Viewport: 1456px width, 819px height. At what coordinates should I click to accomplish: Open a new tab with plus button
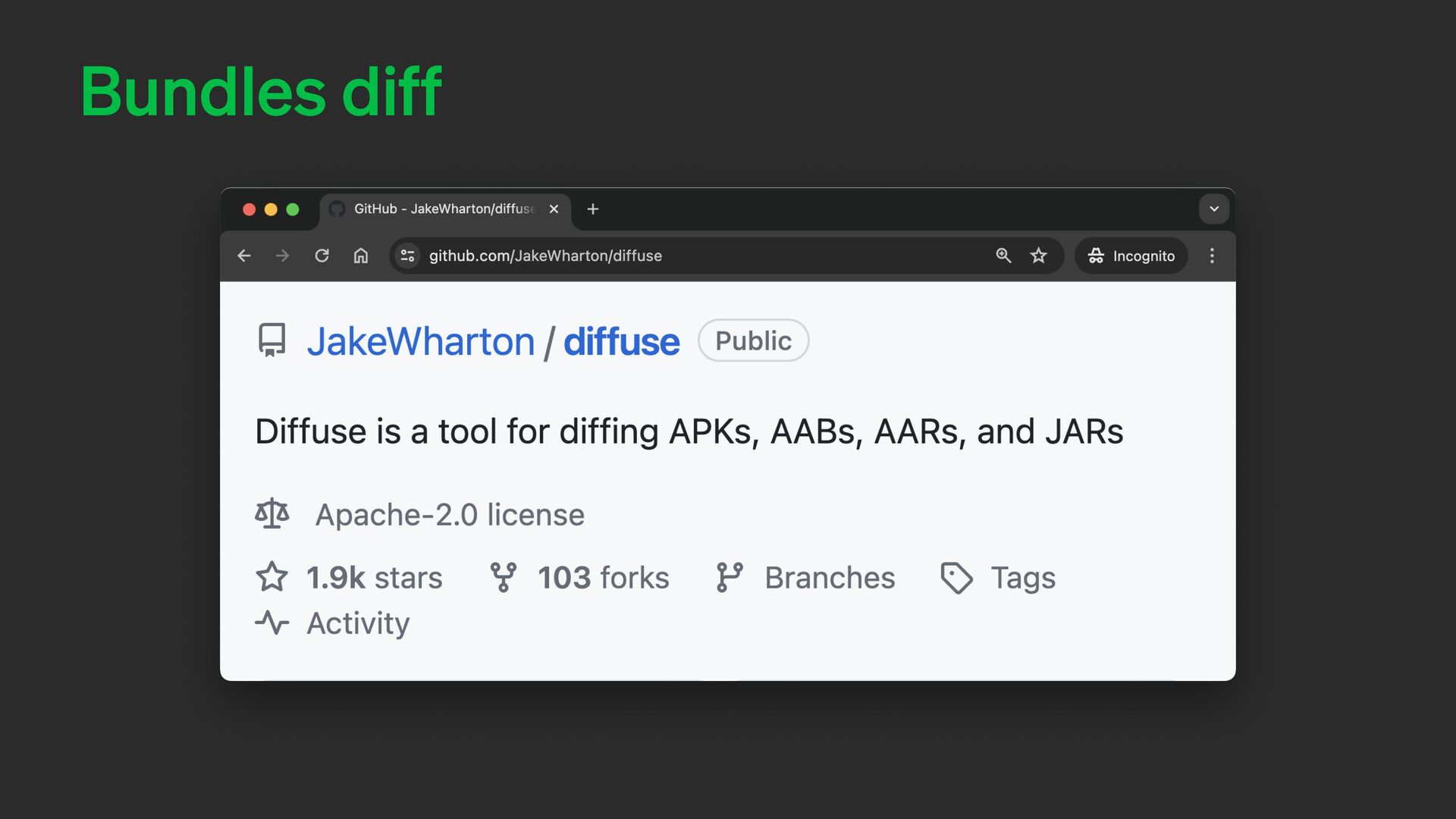593,209
